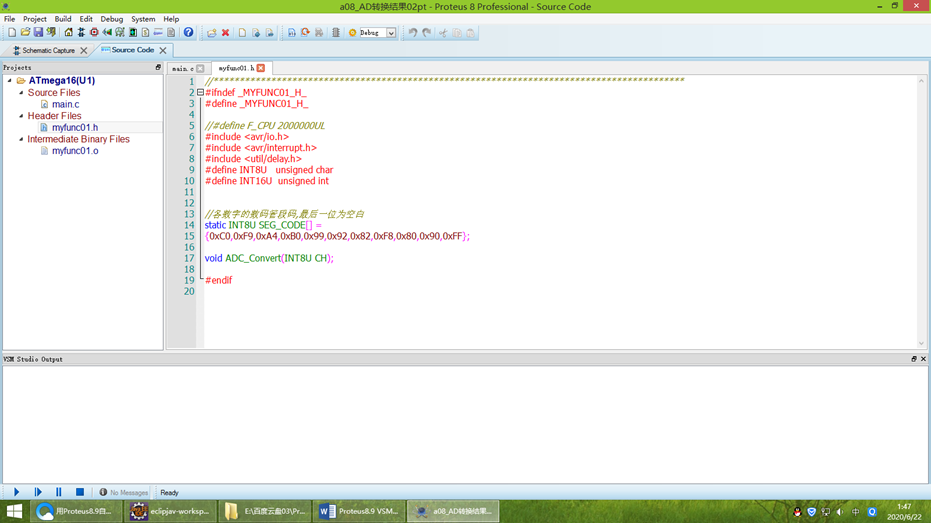
Task: Click the red X remove icon in the toolbar
Action: (x=226, y=33)
